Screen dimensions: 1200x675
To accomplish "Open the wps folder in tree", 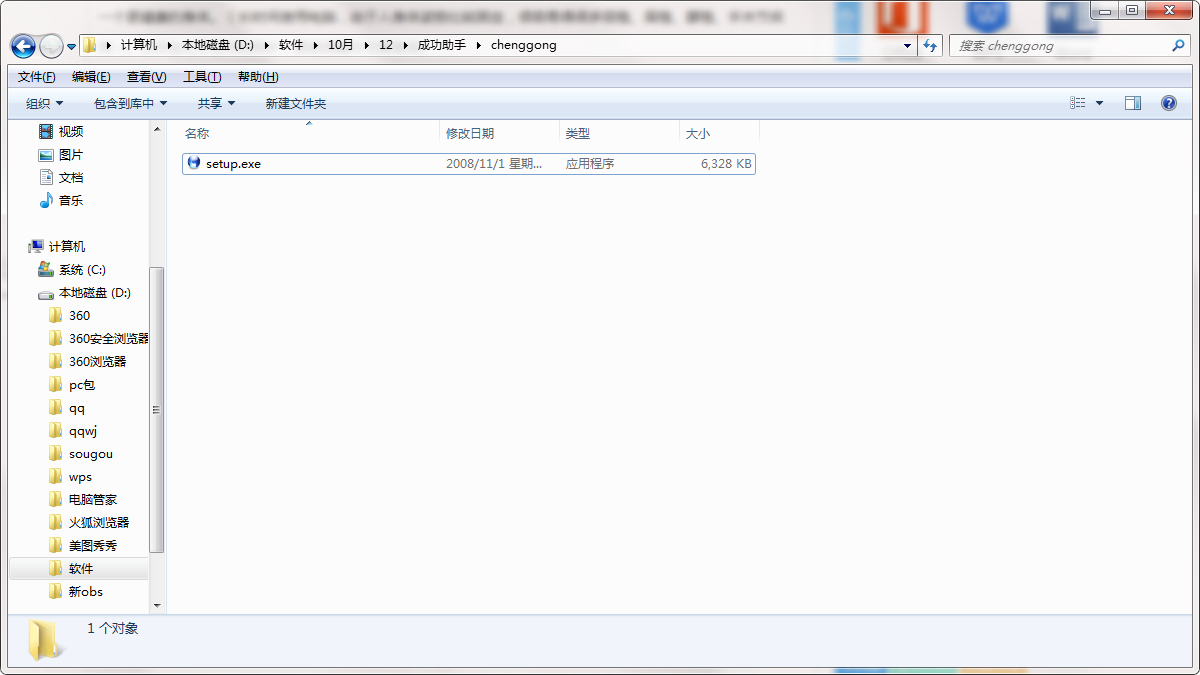I will [80, 476].
